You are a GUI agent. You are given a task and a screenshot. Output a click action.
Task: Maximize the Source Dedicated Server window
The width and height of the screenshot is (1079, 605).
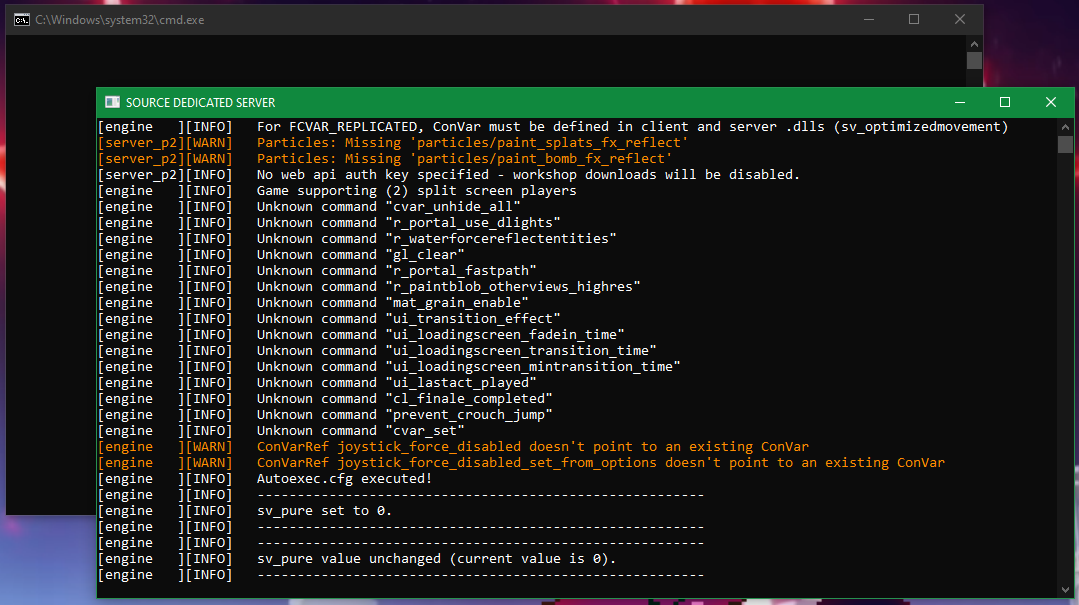(x=1005, y=103)
